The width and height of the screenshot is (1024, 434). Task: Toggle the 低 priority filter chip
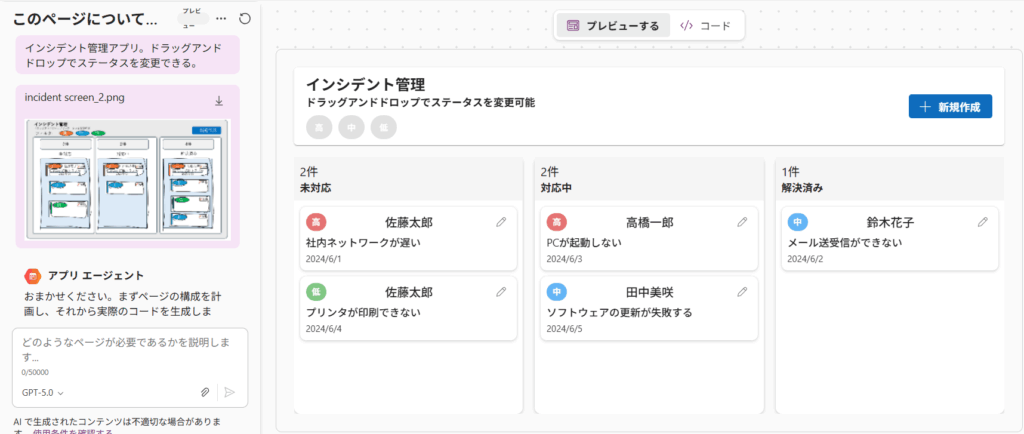[x=383, y=127]
